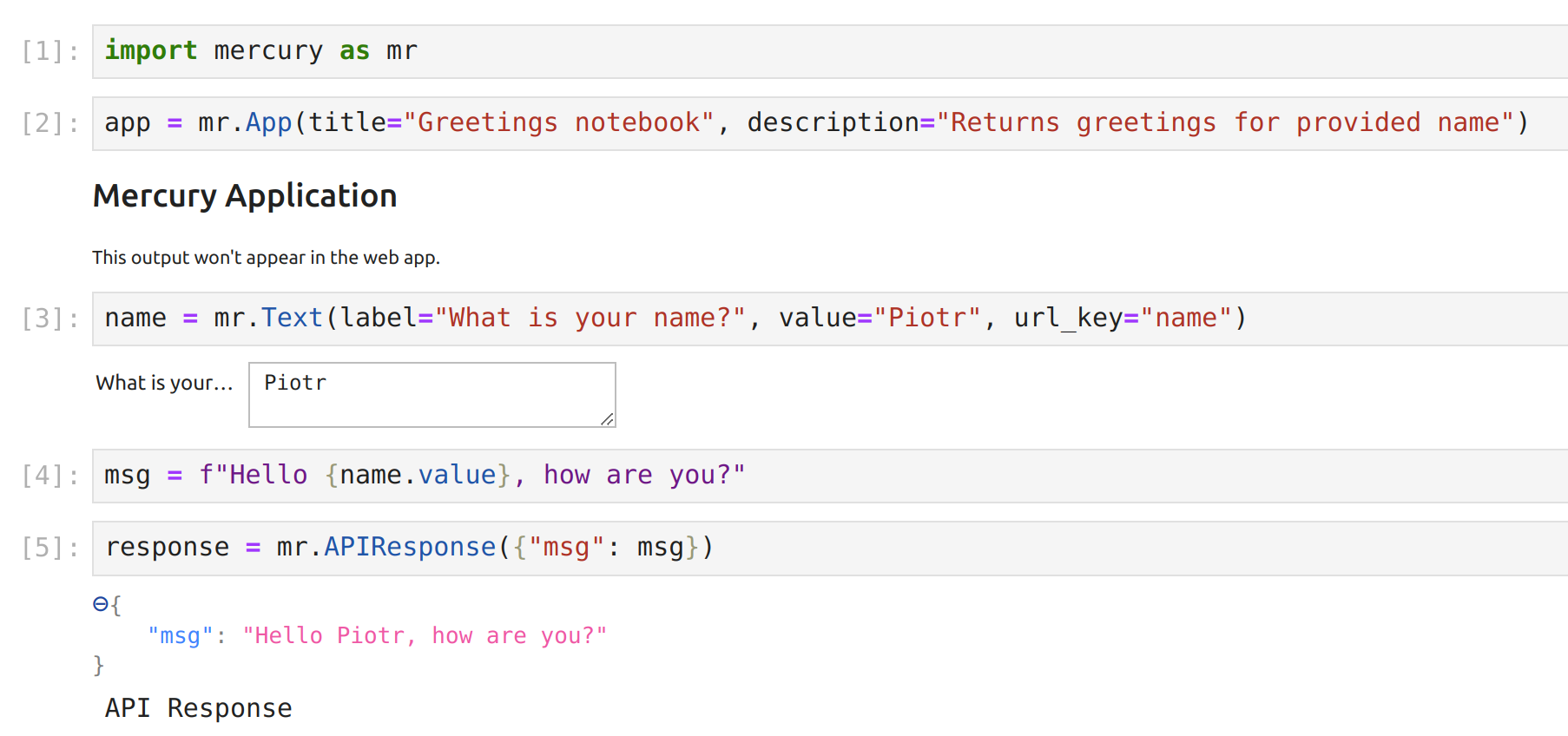1568x736 pixels.
Task: Click the [2]: cell prompt
Action: 50,123
